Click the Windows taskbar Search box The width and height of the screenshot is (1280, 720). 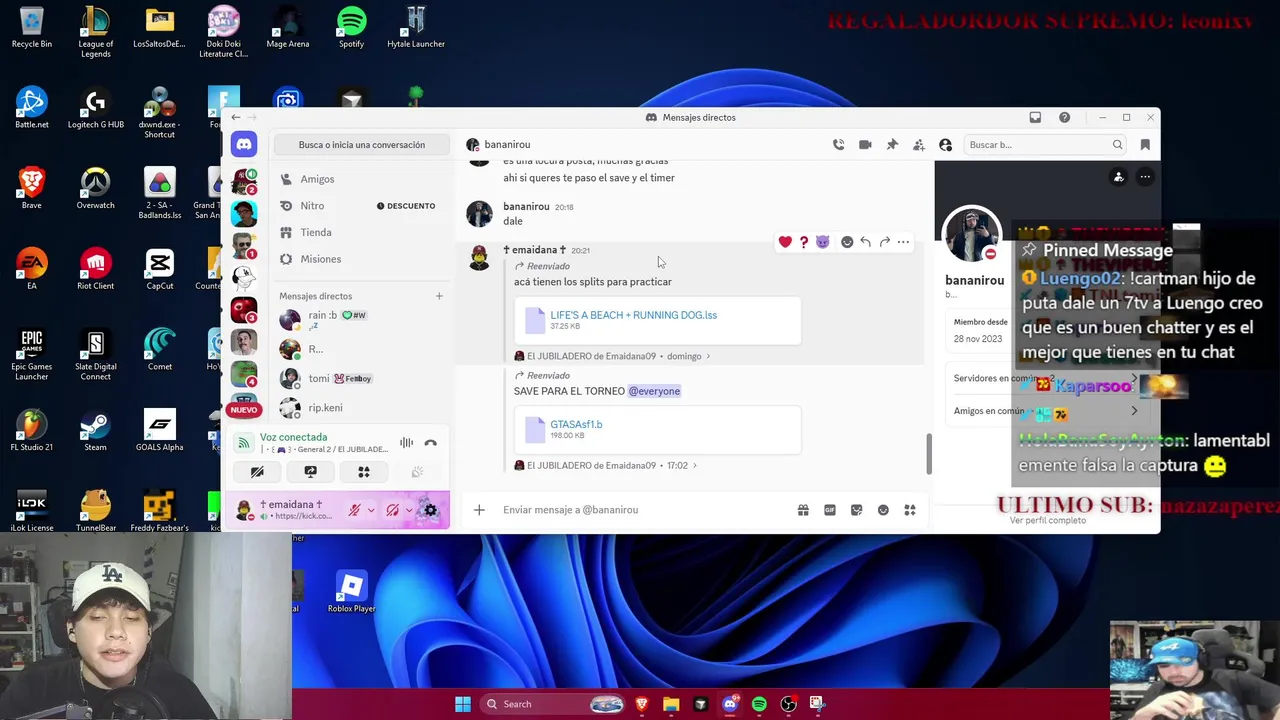(553, 704)
